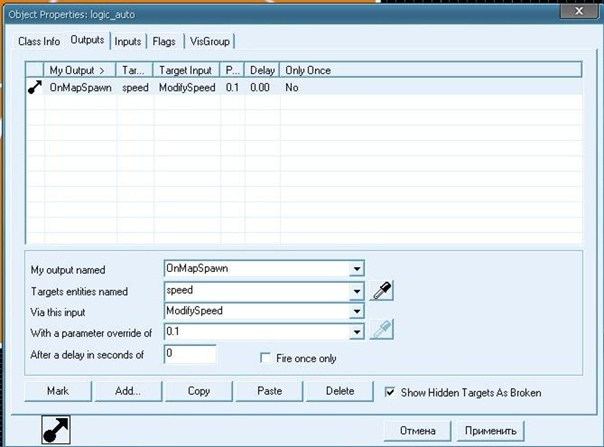Image resolution: width=604 pixels, height=447 pixels.
Task: Click the Copy button
Action: 199,391
